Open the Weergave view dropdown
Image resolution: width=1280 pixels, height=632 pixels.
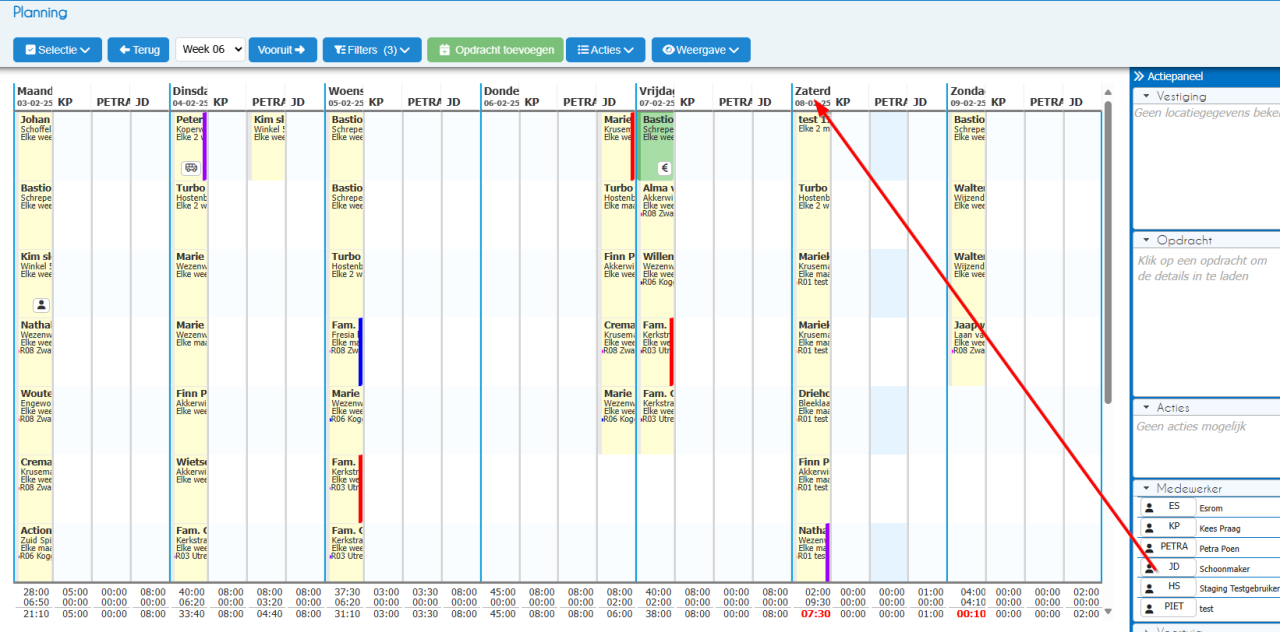pyautogui.click(x=701, y=50)
